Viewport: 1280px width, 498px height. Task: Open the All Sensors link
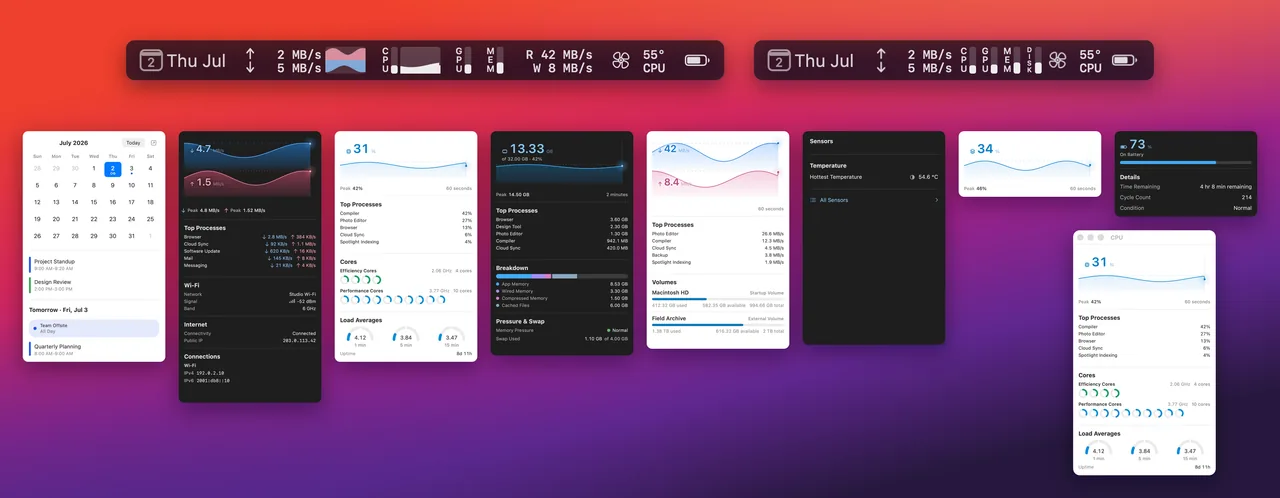tap(834, 200)
